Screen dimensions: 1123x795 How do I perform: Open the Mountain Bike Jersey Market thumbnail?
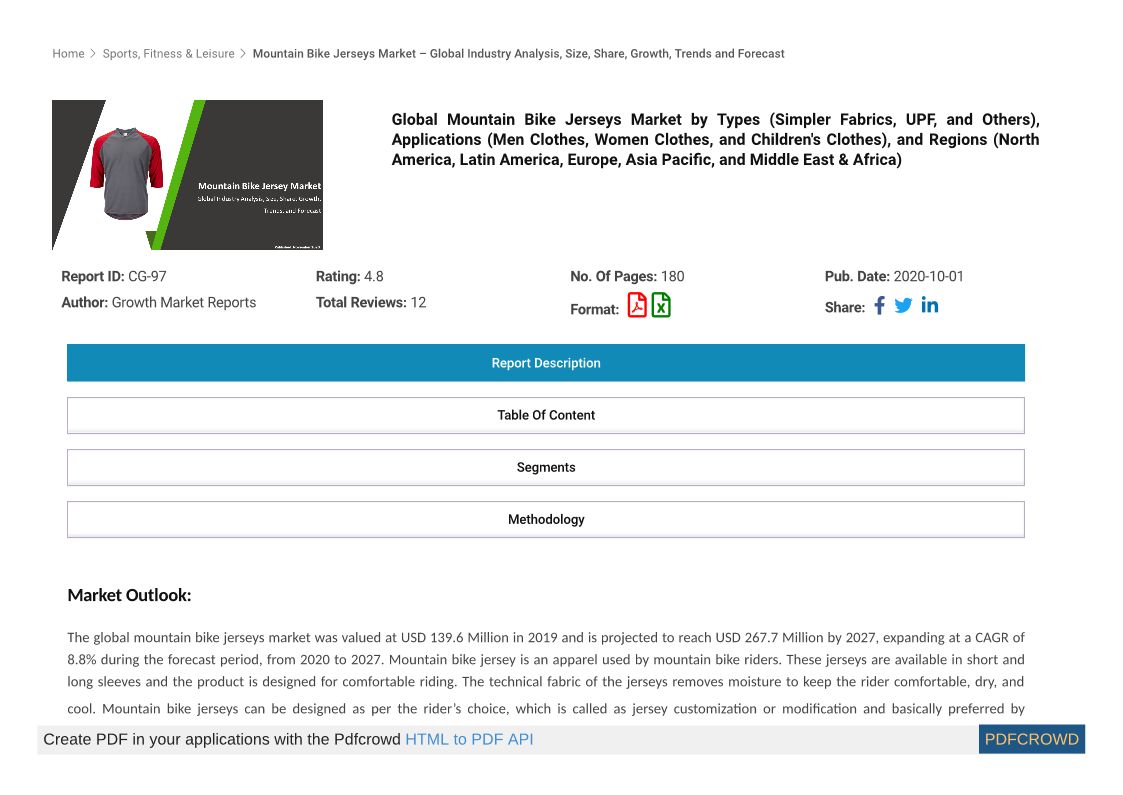(187, 175)
